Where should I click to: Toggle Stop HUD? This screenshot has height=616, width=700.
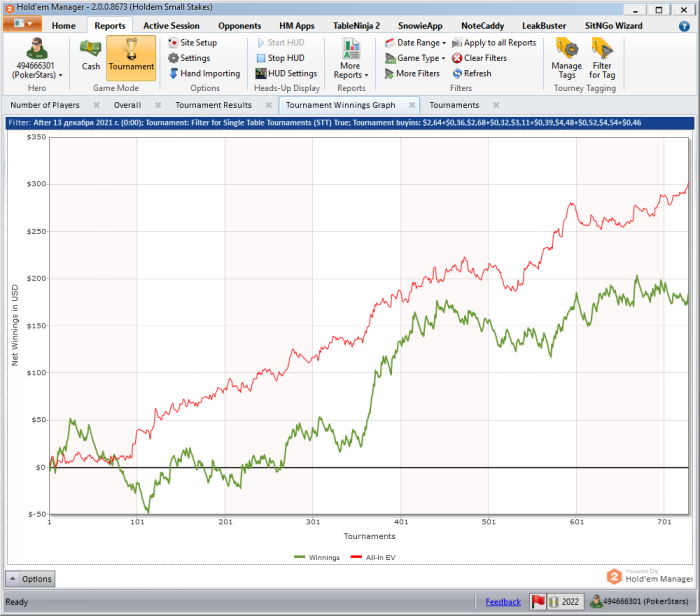coord(281,58)
